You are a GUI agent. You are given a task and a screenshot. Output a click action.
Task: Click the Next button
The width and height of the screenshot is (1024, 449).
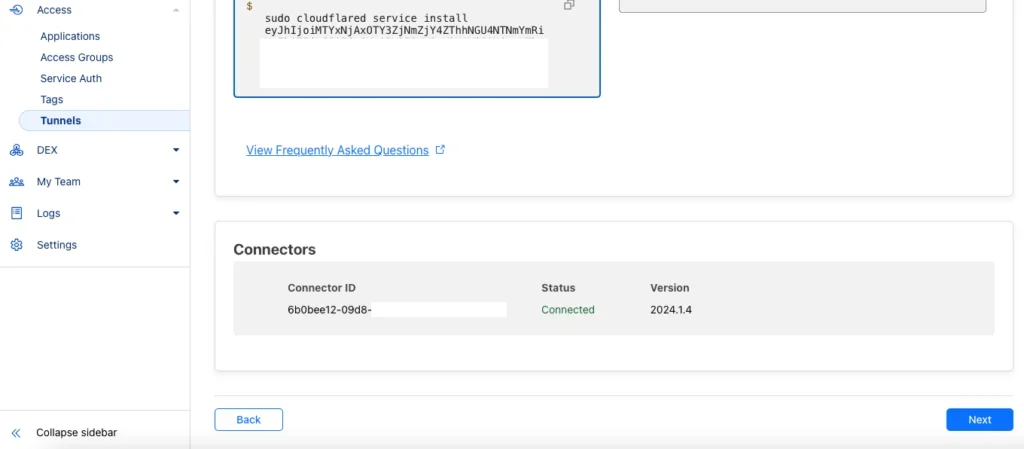[980, 420]
